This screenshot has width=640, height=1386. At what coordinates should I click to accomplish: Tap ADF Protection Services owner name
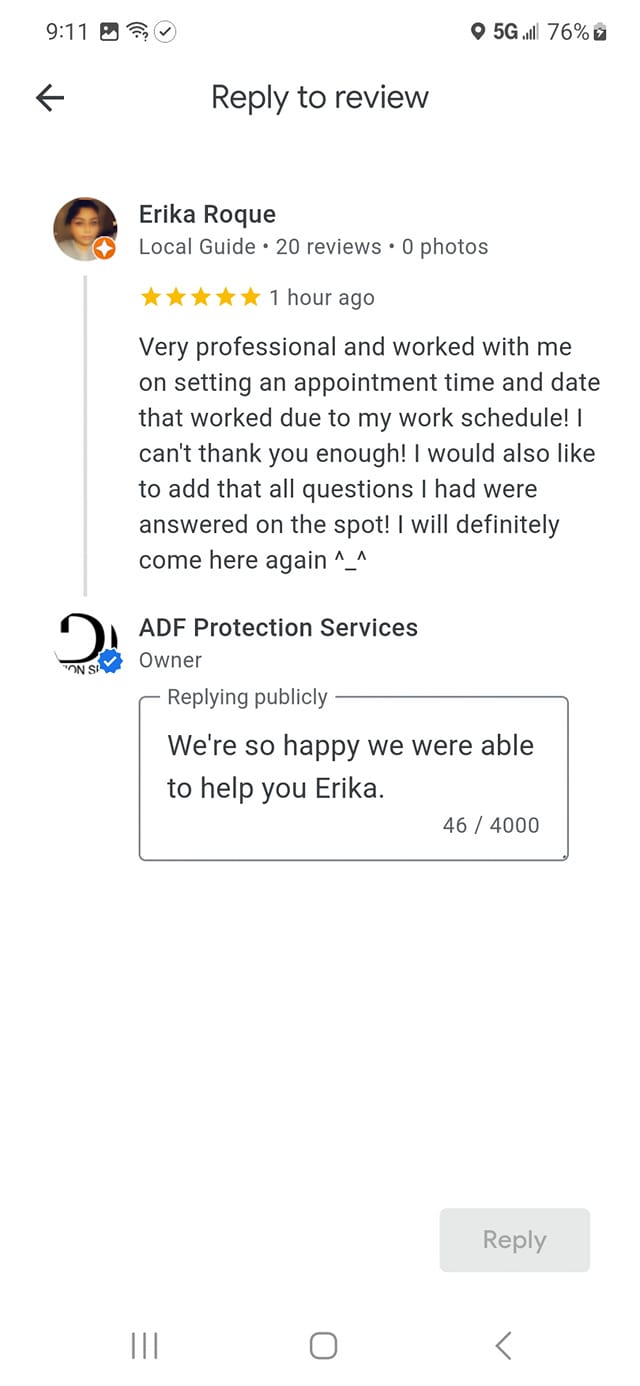278,627
